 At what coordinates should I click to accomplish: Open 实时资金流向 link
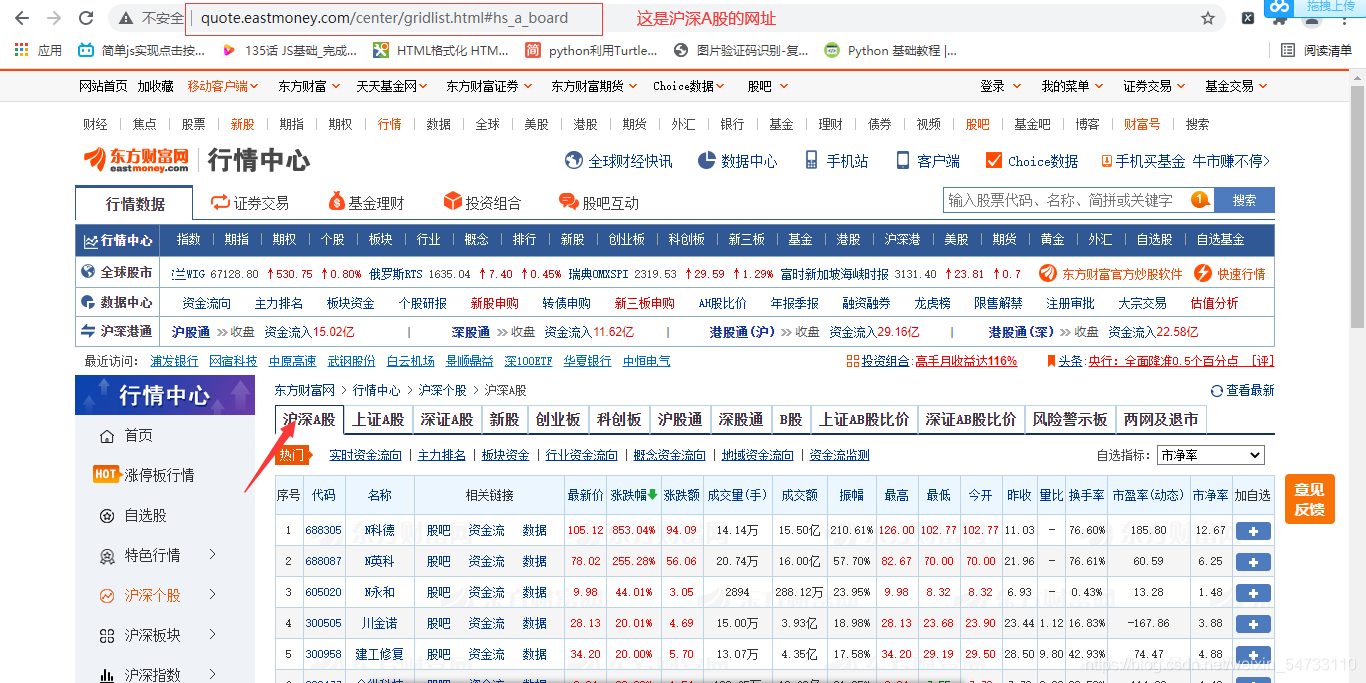(366, 456)
